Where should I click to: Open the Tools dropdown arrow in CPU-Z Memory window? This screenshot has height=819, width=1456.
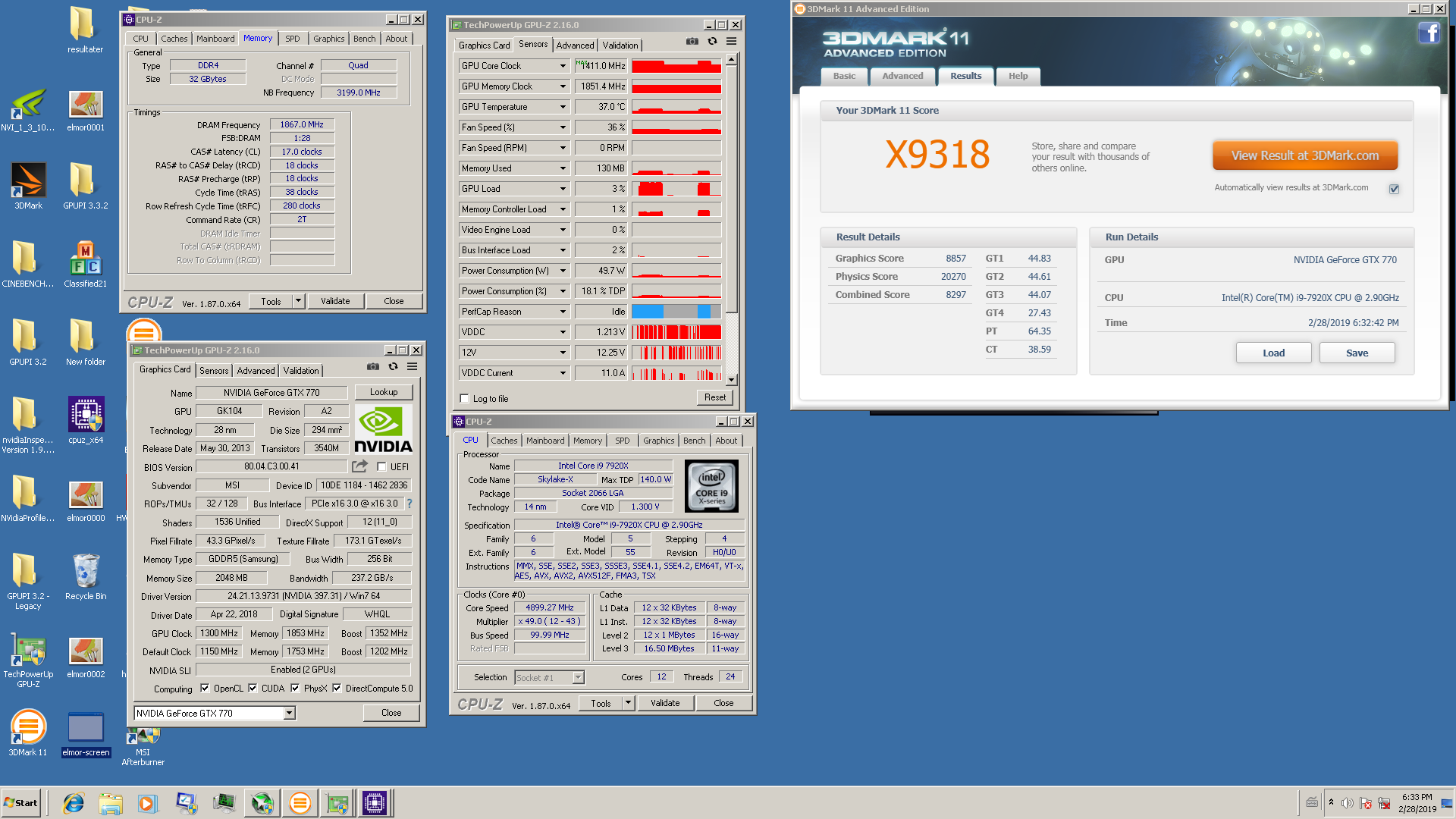(x=299, y=301)
